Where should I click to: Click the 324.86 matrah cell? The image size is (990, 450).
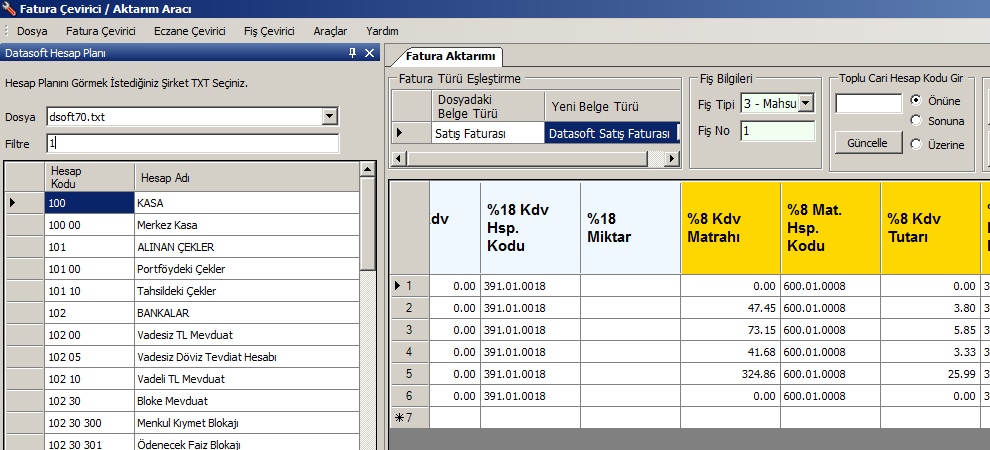pyautogui.click(x=731, y=374)
